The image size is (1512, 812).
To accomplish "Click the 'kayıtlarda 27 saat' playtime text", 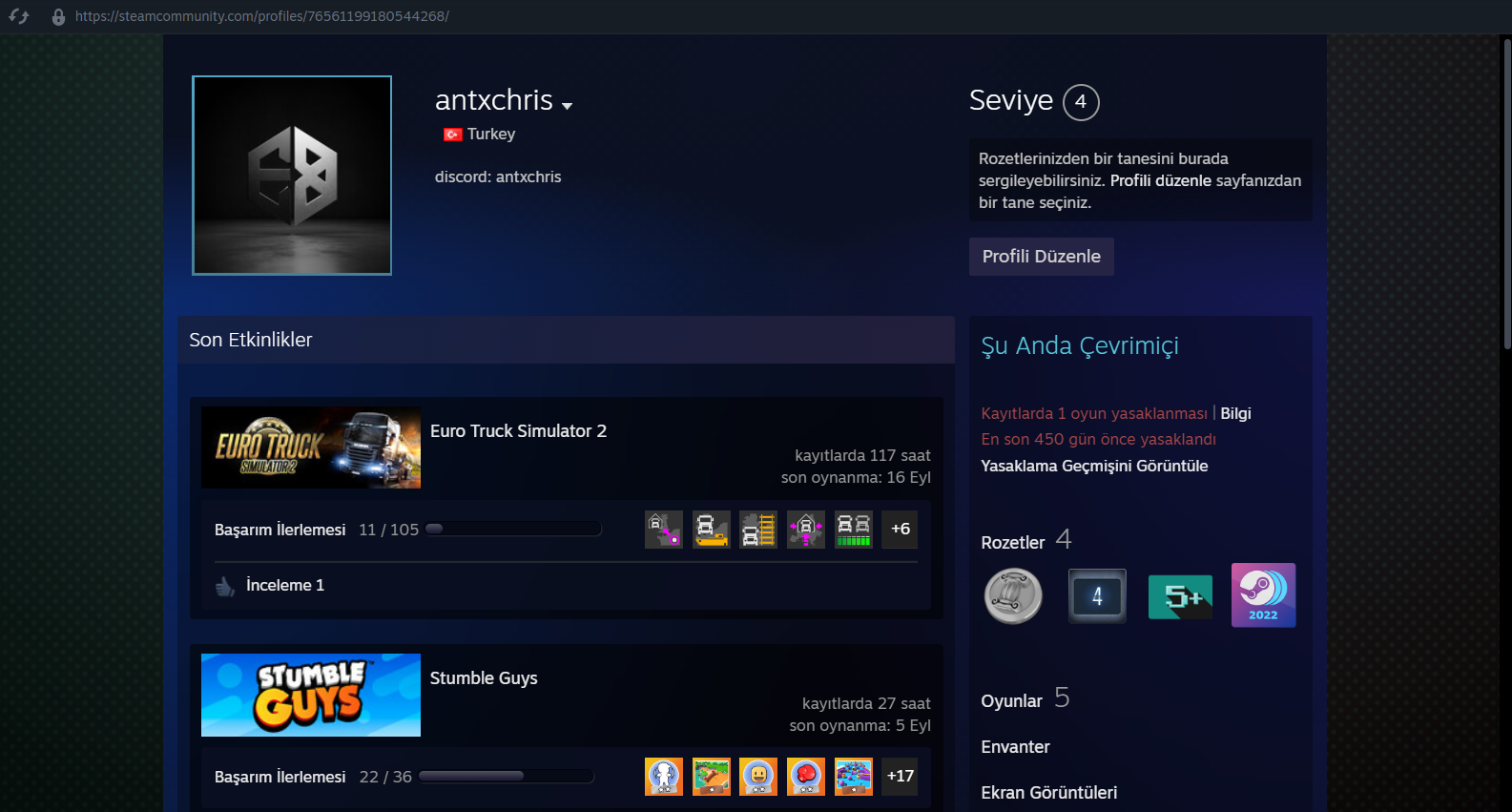I will point(866,703).
